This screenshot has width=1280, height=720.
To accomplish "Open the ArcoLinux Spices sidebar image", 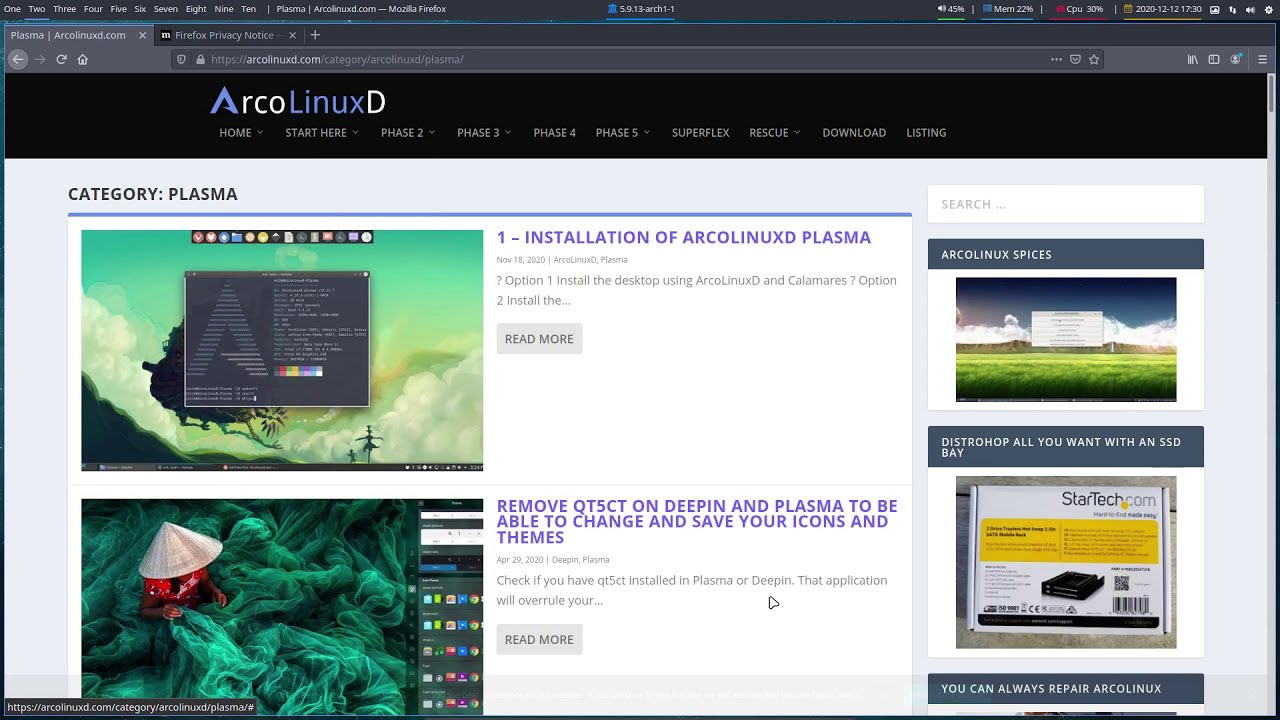I will click(1066, 340).
